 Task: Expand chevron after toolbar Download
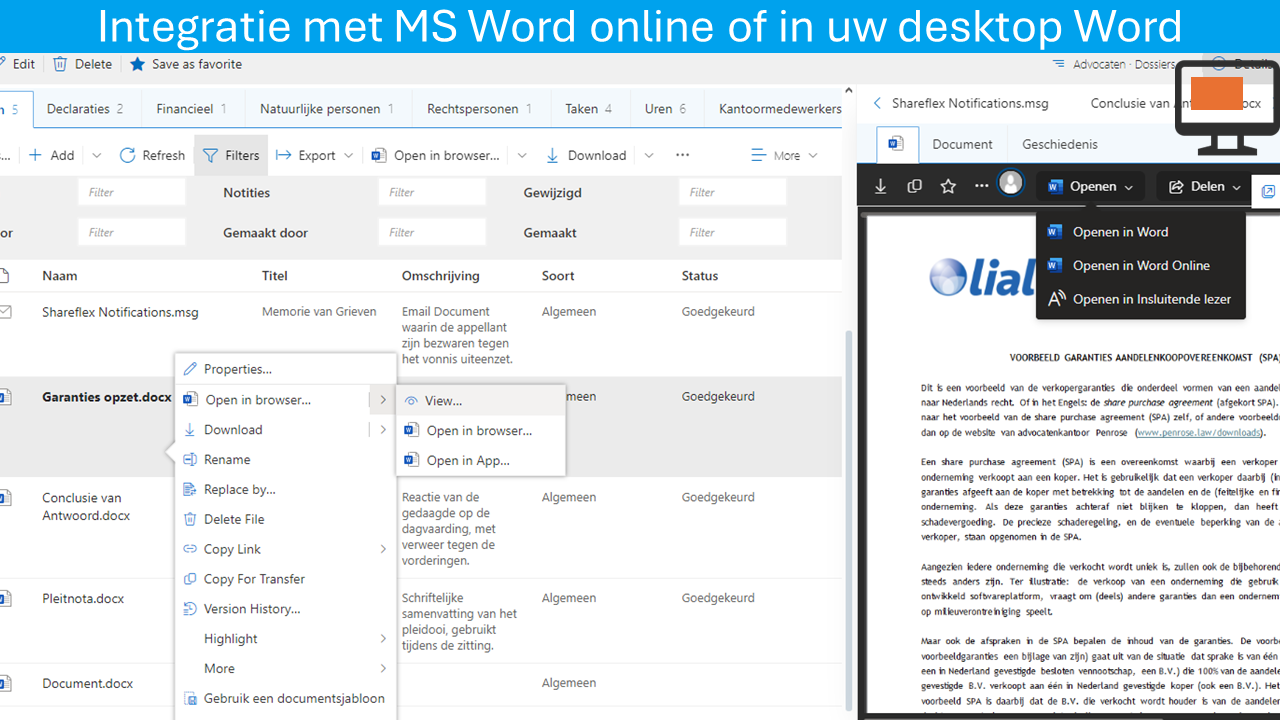pyautogui.click(x=648, y=155)
